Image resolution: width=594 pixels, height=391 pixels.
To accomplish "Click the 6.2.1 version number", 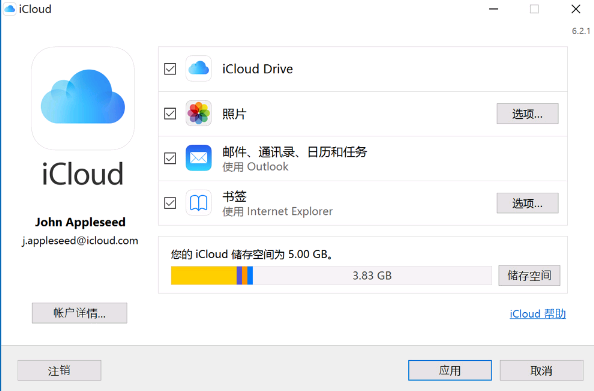I will [581, 31].
